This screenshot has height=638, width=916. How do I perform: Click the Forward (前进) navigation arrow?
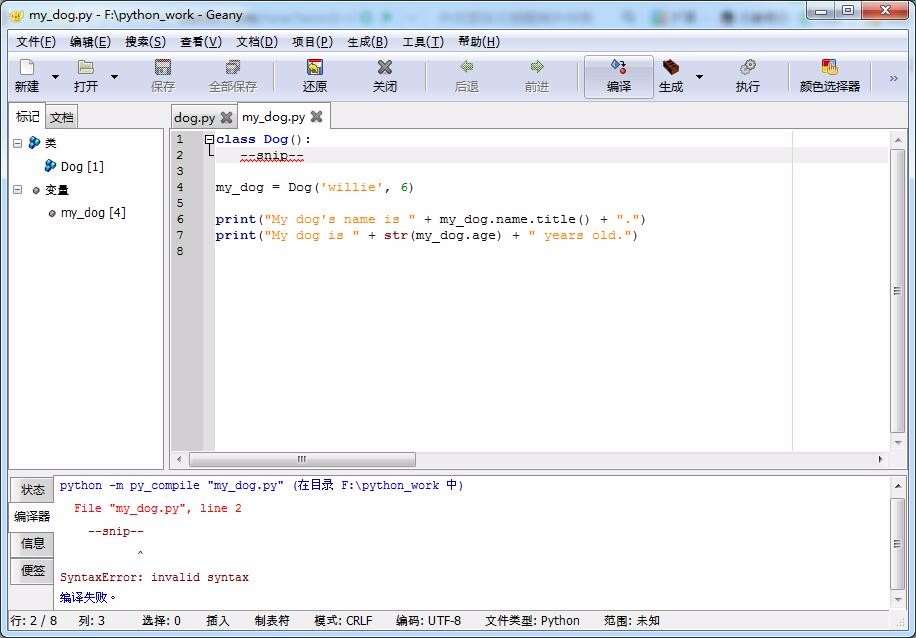click(536, 67)
